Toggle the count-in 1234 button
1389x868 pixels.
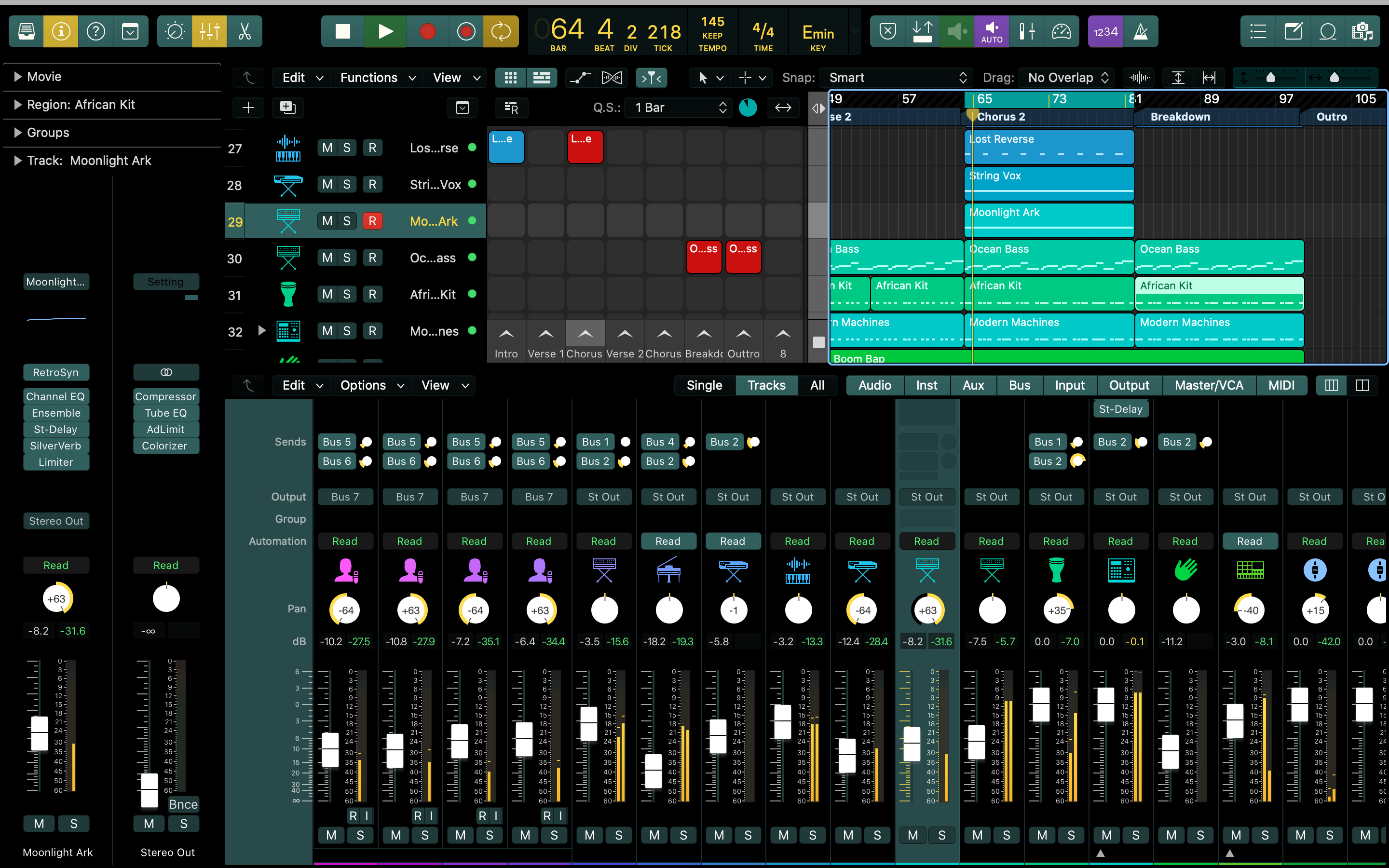click(x=1105, y=31)
